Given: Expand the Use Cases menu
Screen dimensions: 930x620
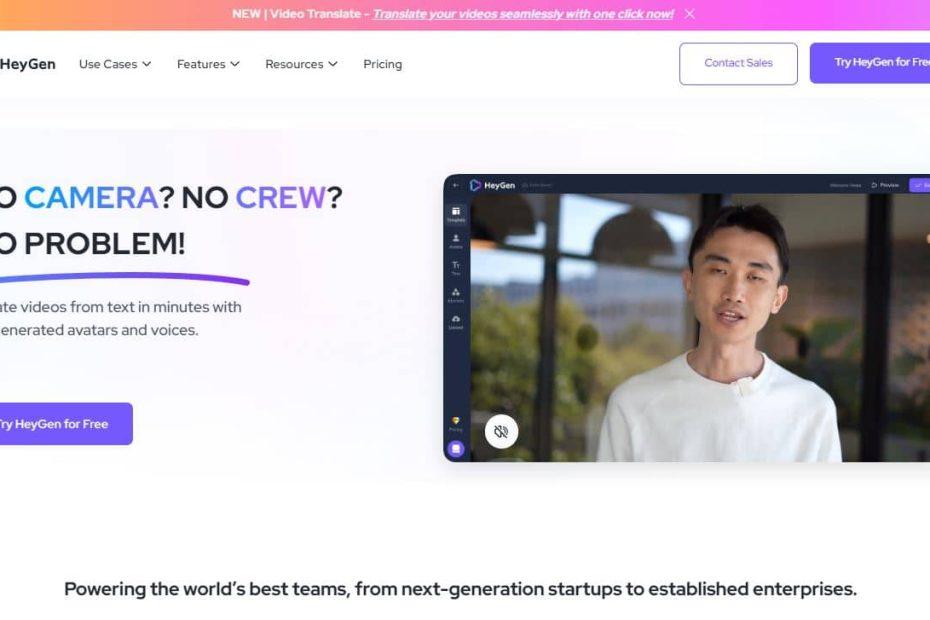Looking at the screenshot, I should (x=115, y=64).
